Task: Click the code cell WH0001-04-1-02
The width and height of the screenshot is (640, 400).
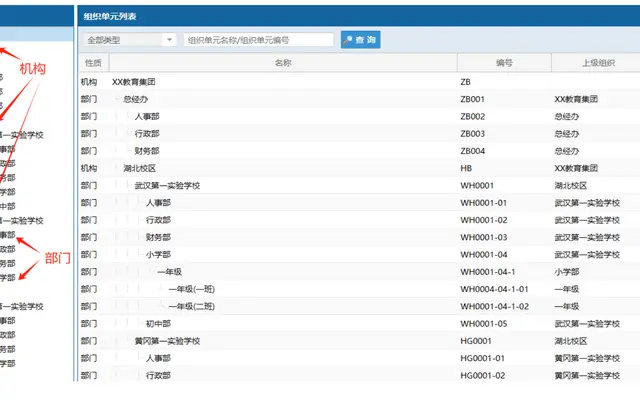Action: (x=495, y=306)
